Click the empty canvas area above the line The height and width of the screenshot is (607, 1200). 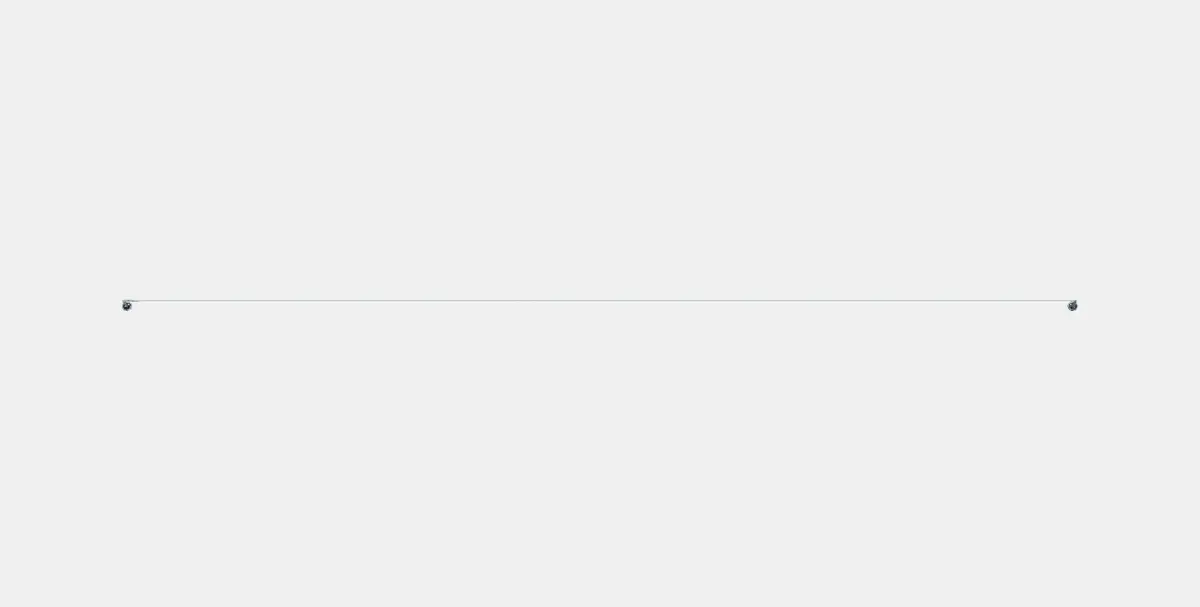(600, 150)
